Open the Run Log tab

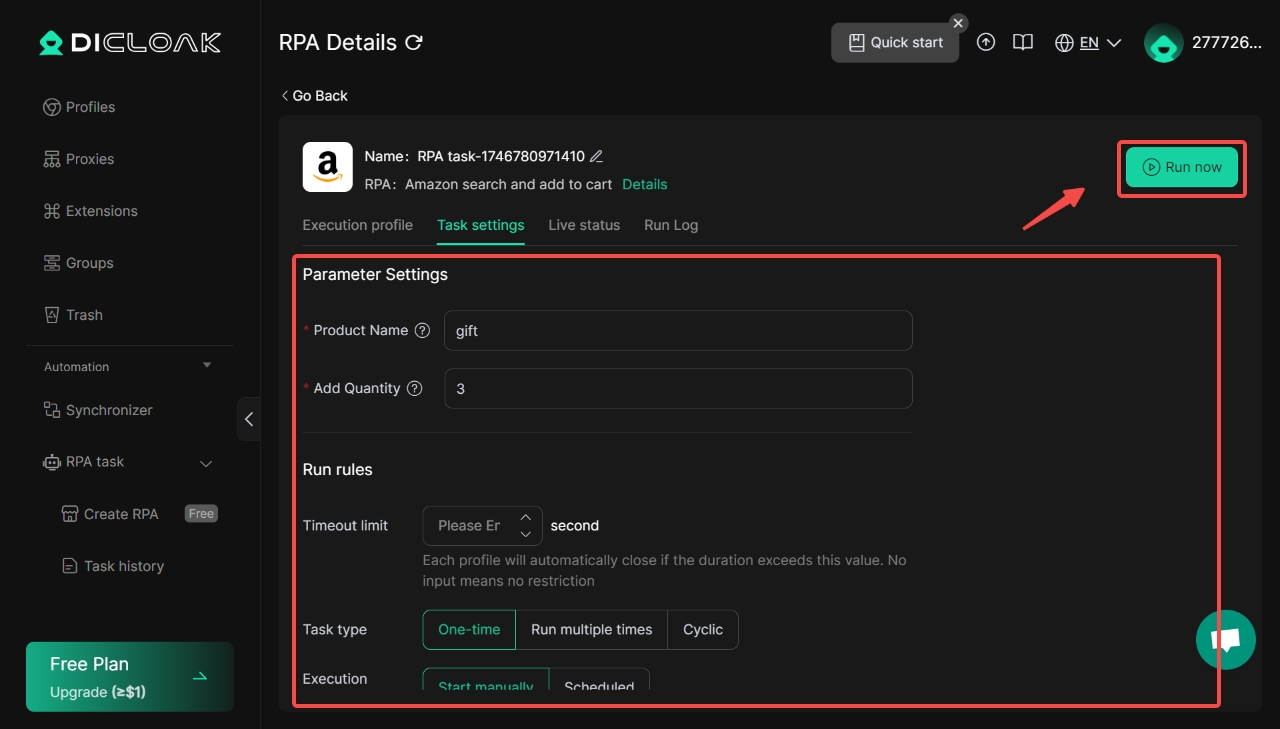tap(671, 225)
